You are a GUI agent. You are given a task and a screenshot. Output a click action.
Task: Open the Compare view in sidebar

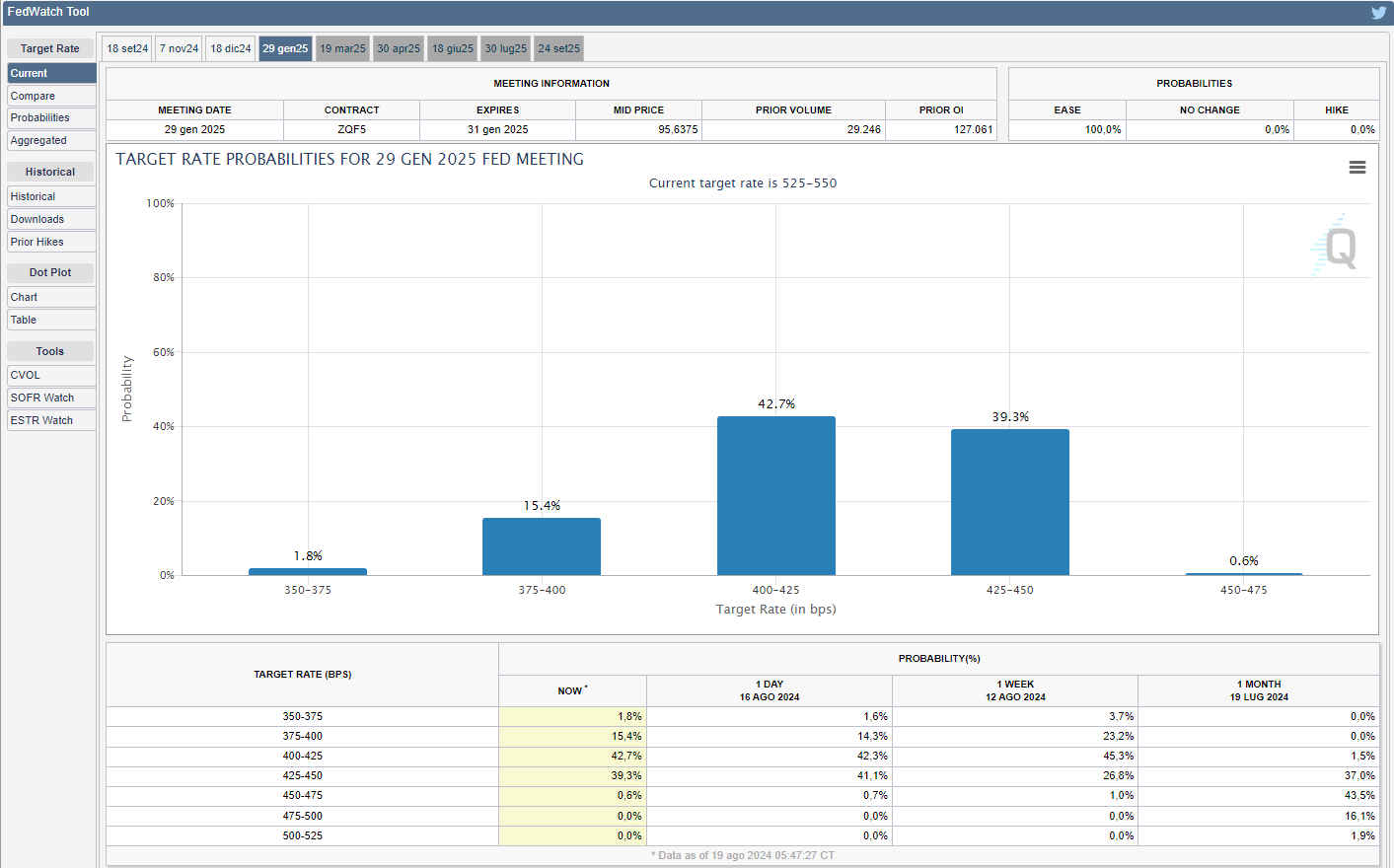(x=51, y=96)
